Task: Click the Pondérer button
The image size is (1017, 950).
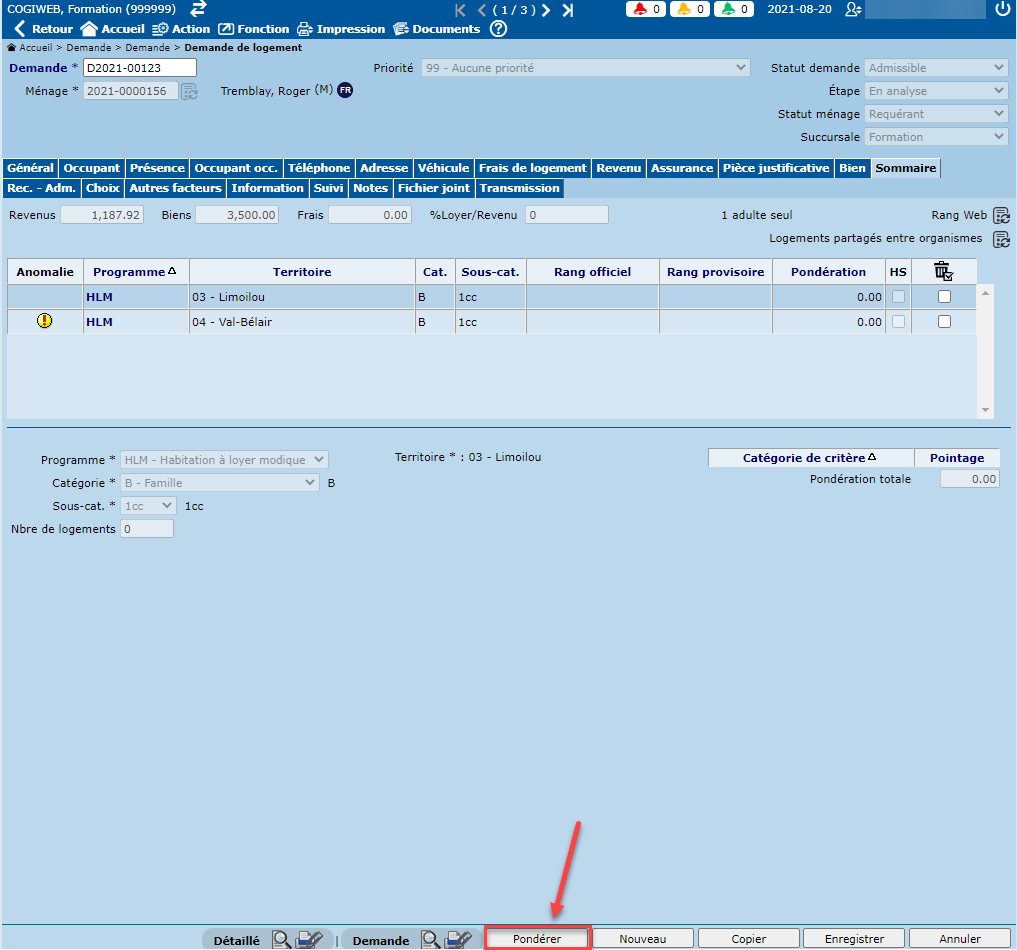Action: pos(537,939)
